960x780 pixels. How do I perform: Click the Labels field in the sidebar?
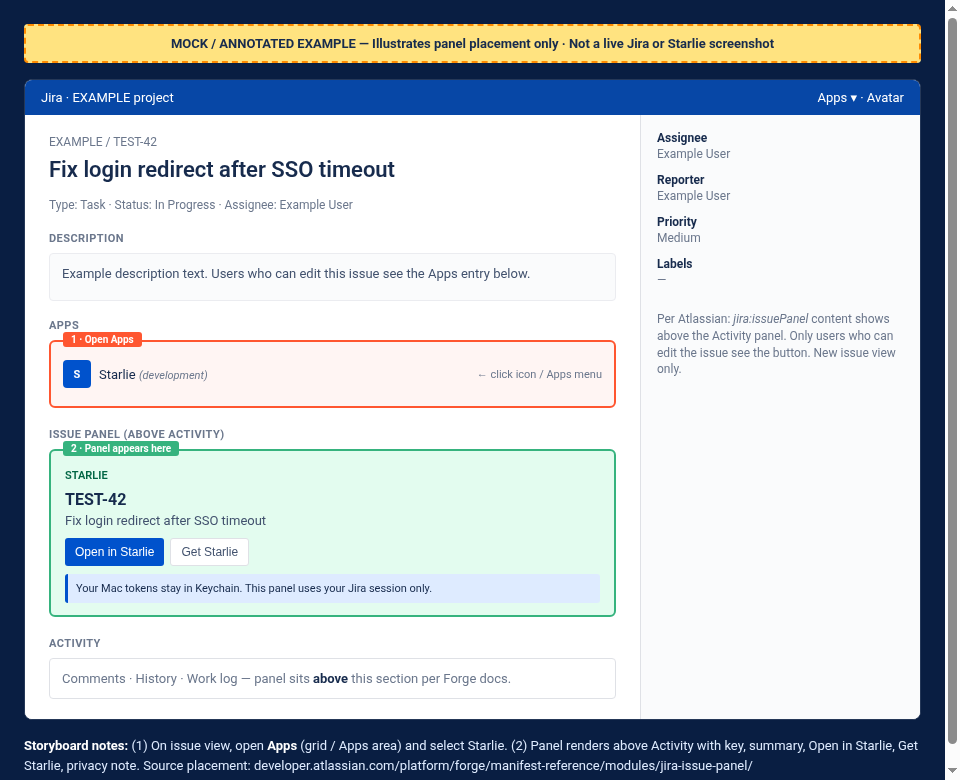point(675,271)
